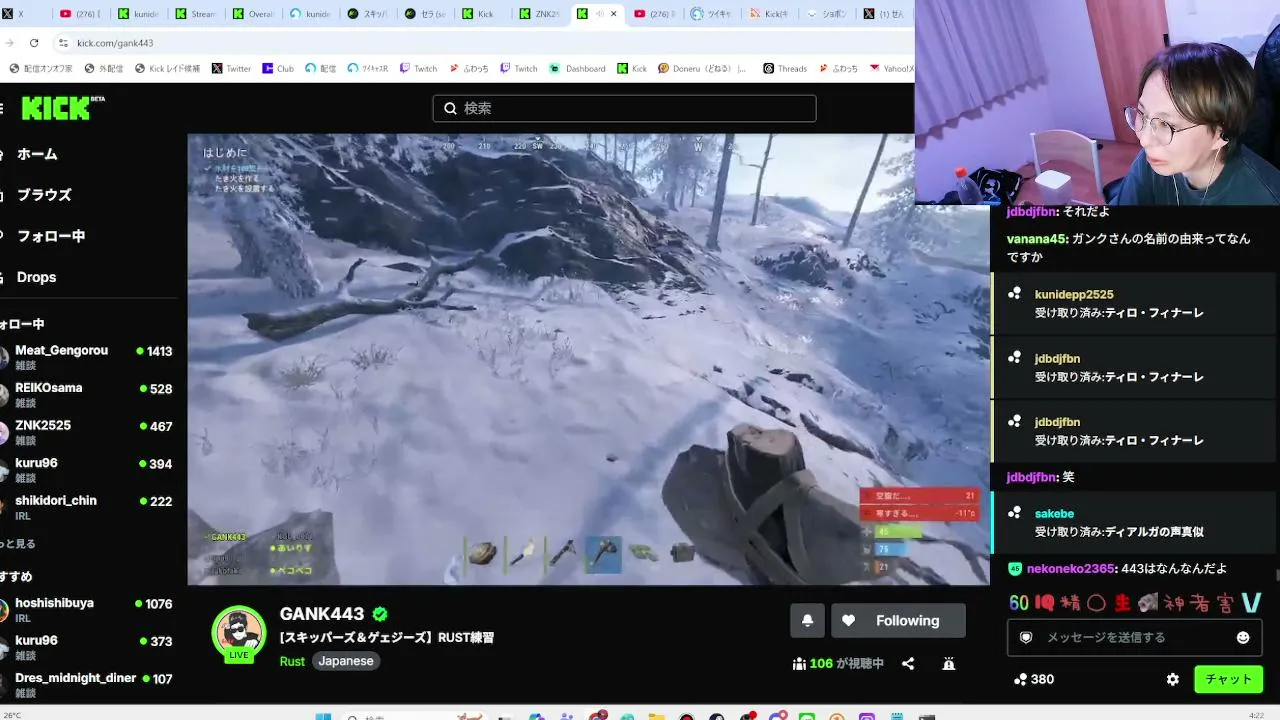Open the フォロー中 sidebar item
This screenshot has height=720, width=1280.
tap(51, 236)
